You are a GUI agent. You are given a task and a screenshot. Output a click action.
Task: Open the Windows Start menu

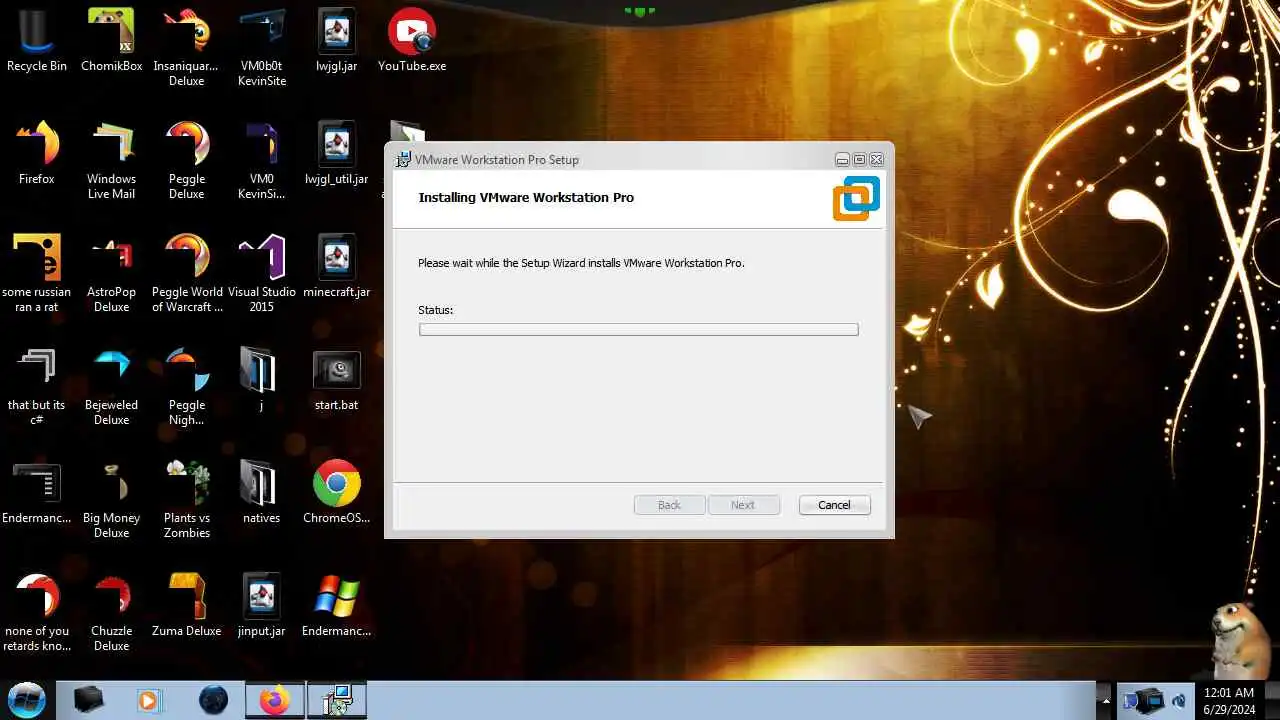(x=27, y=698)
